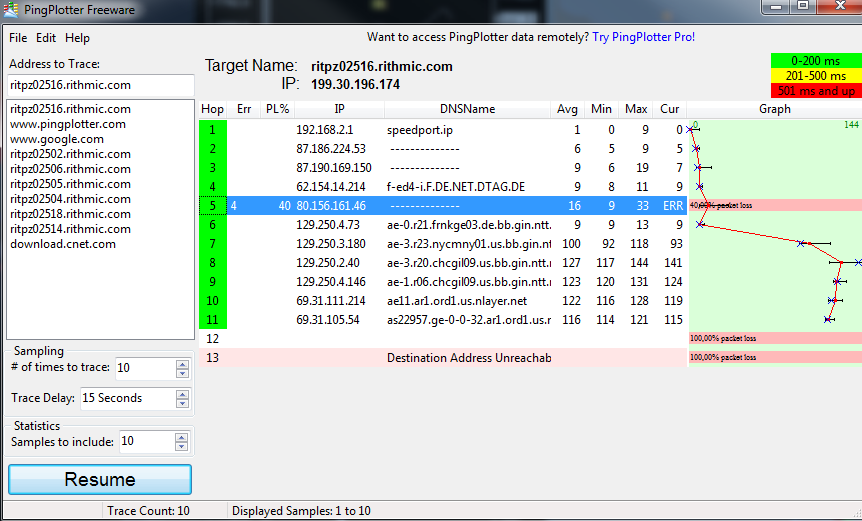Increase the number of times to trace

(183, 364)
